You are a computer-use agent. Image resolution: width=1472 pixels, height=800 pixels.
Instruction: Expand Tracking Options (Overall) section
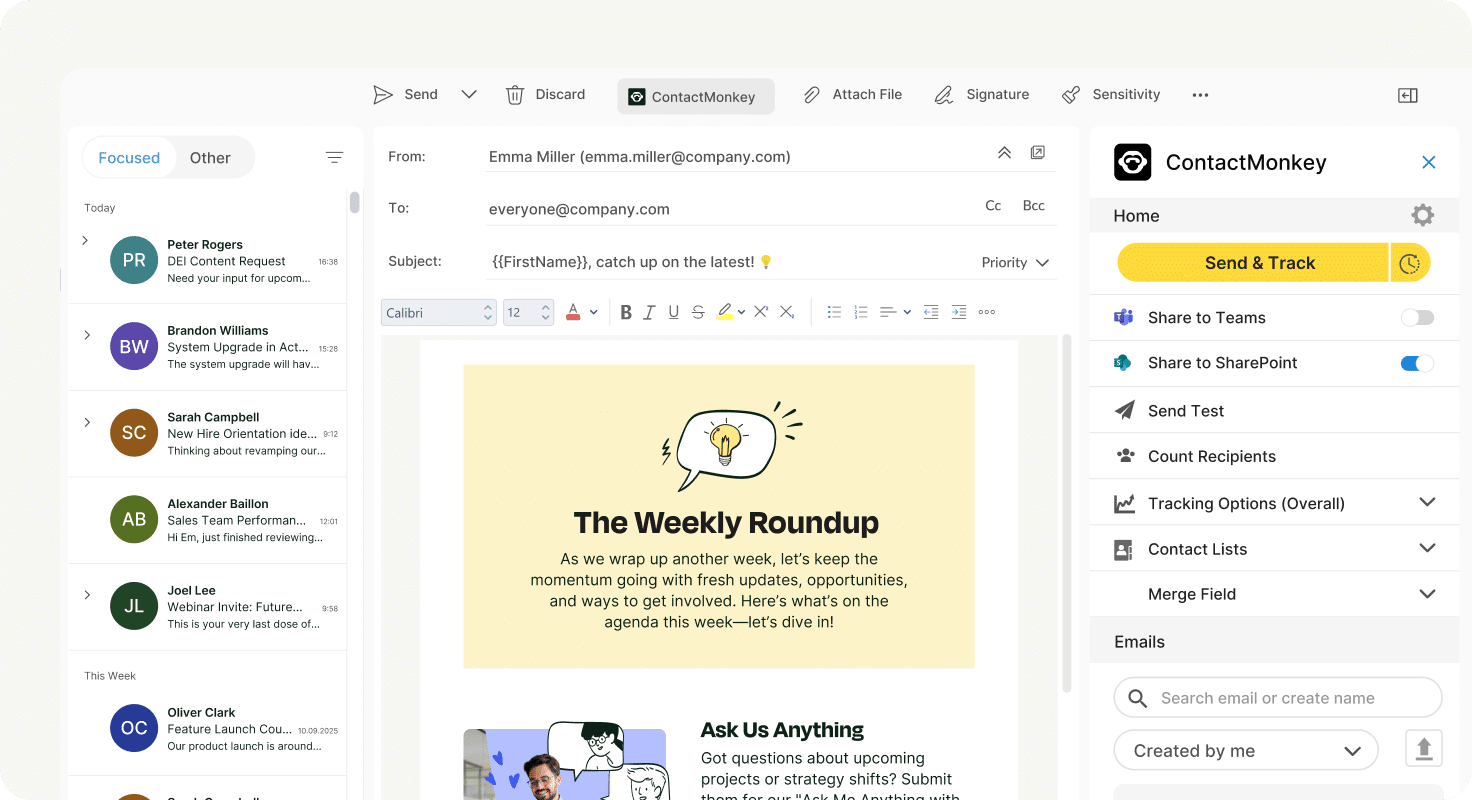[1427, 502]
